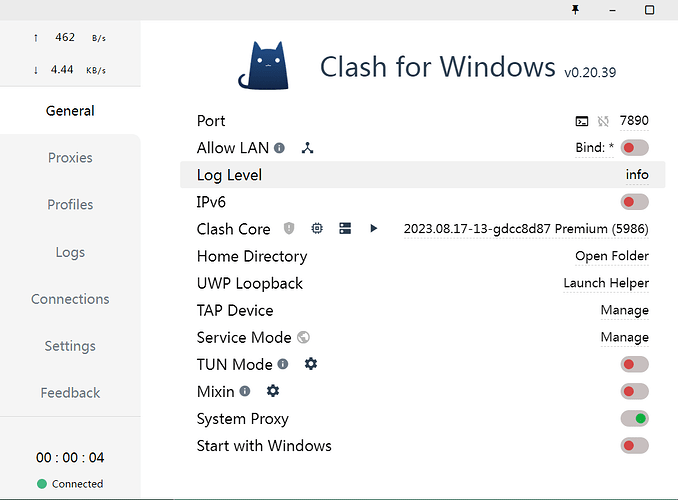Open Mixin gear settings
The width and height of the screenshot is (678, 500).
pos(273,391)
